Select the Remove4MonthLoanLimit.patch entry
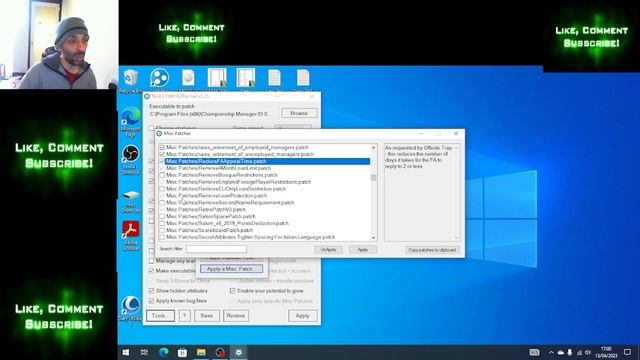The height and width of the screenshot is (360, 640). click(218, 168)
